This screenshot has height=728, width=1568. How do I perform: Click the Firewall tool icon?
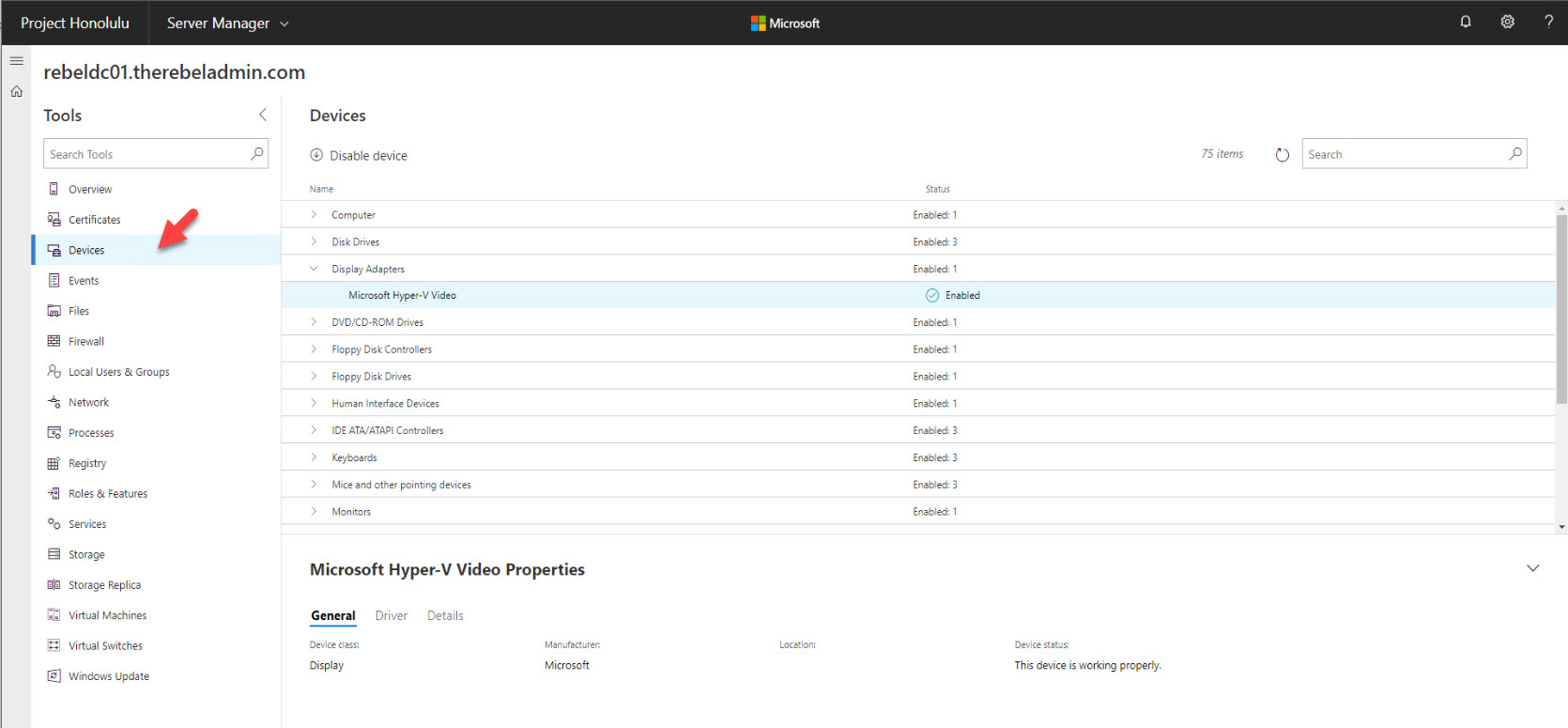pyautogui.click(x=54, y=341)
